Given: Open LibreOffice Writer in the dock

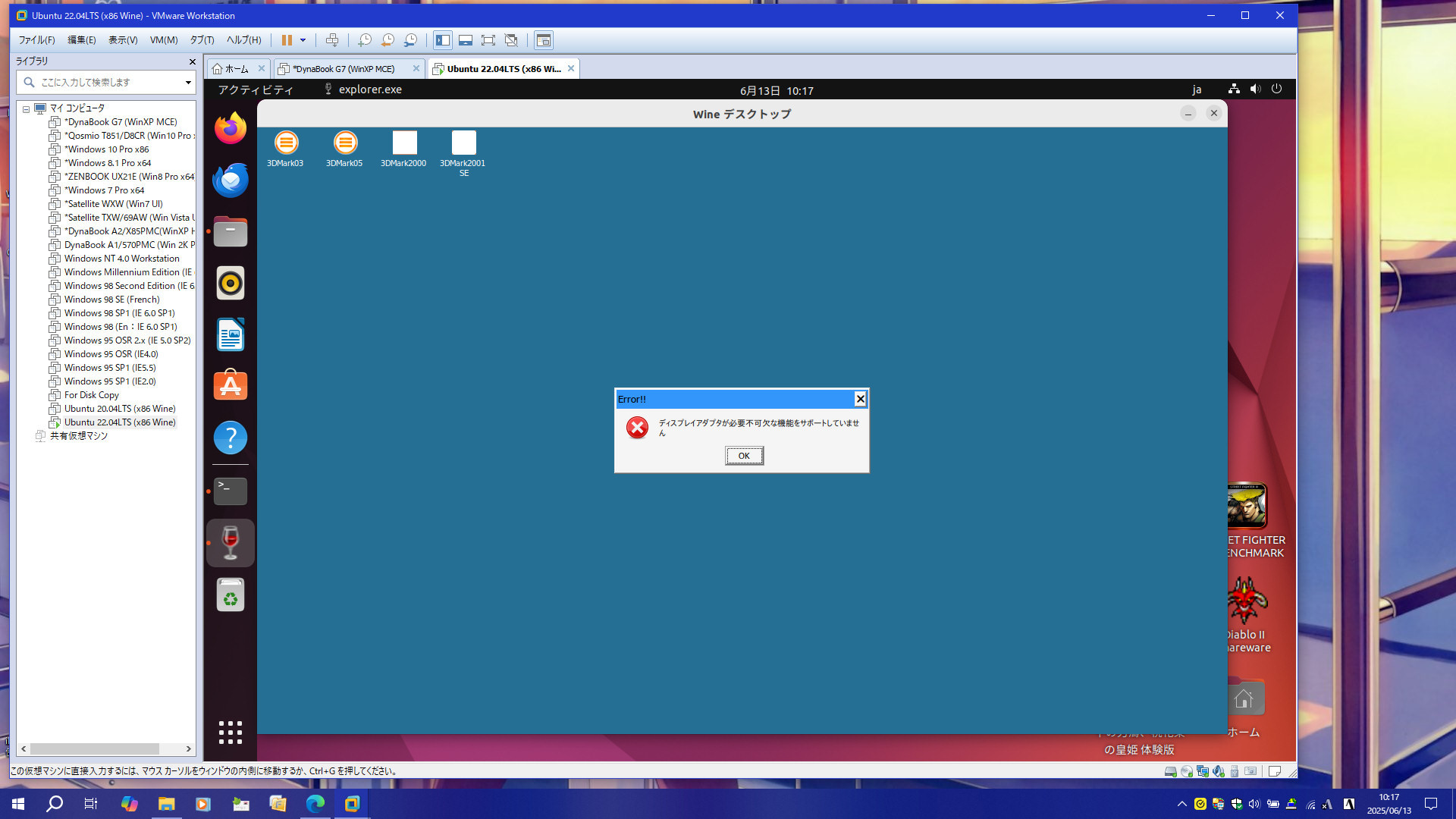Looking at the screenshot, I should (x=231, y=334).
